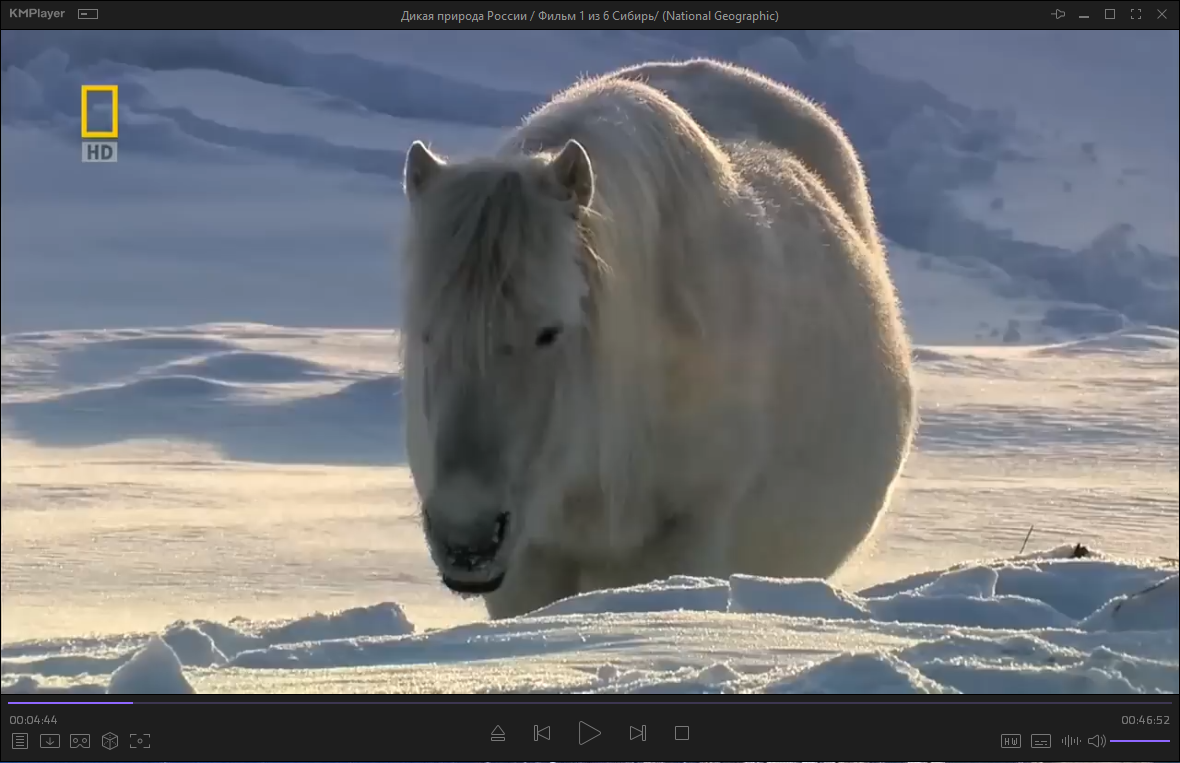Image resolution: width=1180 pixels, height=763 pixels.
Task: Switch to compact mode icon beside KMPlayer
Action: [x=88, y=14]
